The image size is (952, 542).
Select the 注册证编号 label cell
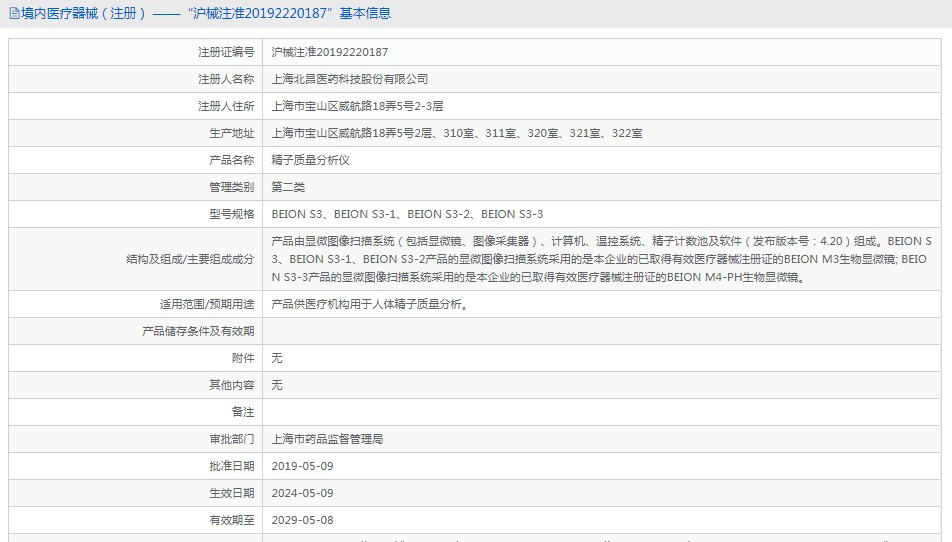click(x=135, y=52)
